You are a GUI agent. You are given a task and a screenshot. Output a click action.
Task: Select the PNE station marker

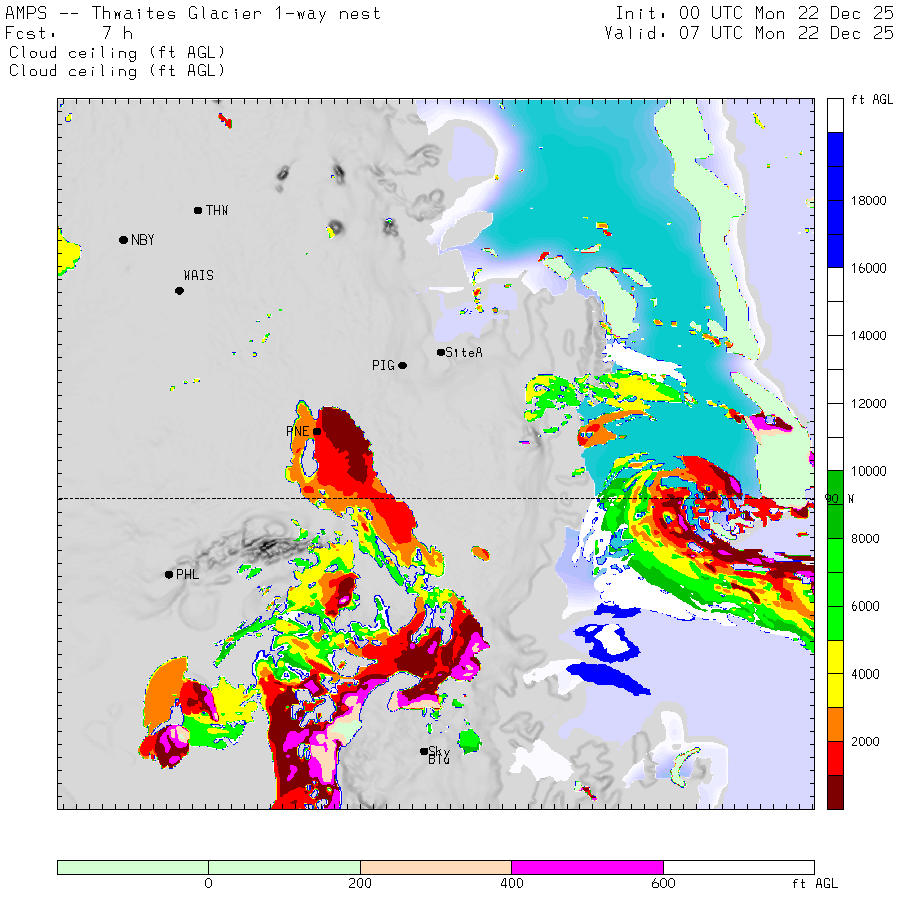pos(317,432)
